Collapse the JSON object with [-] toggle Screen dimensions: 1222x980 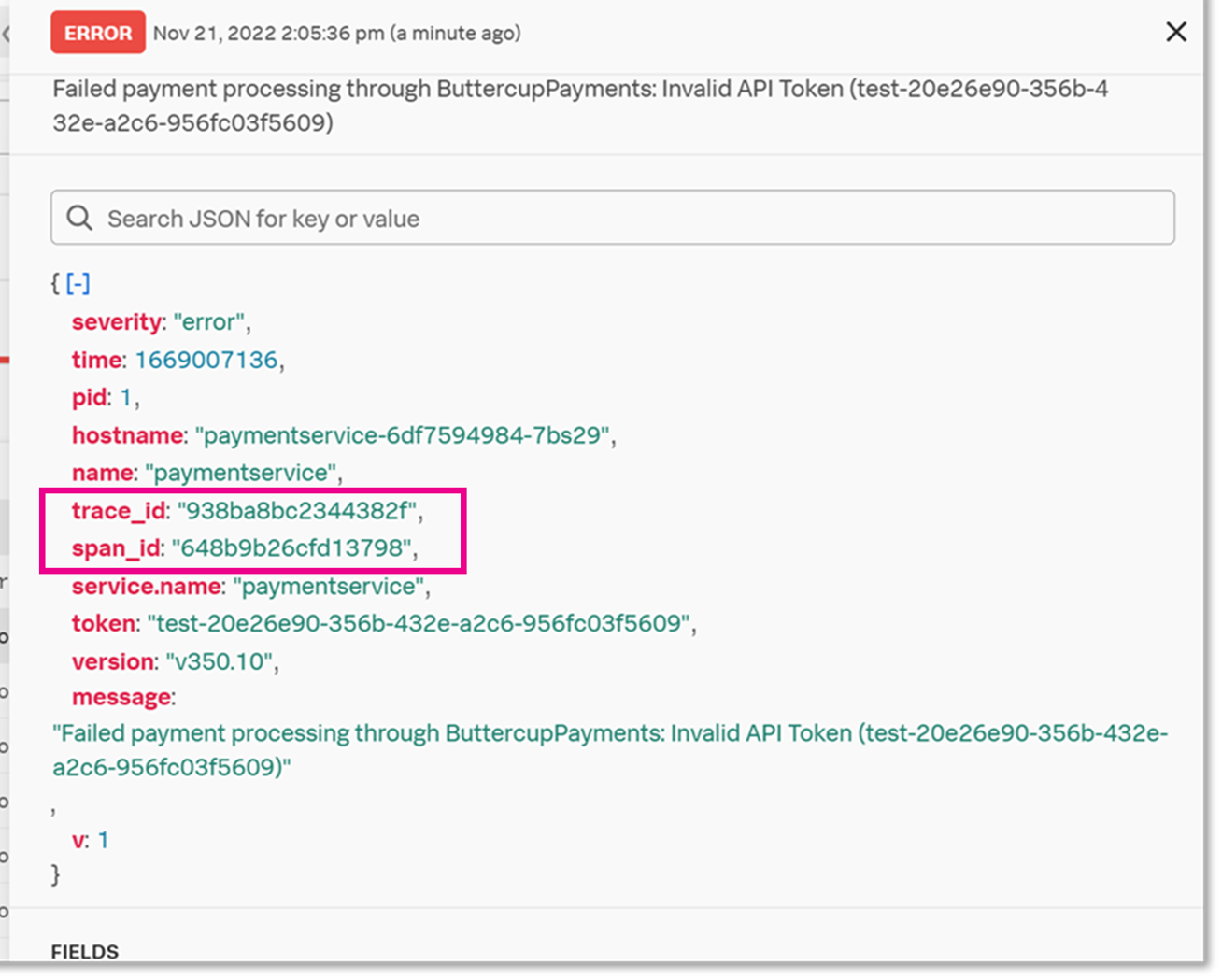[x=78, y=283]
